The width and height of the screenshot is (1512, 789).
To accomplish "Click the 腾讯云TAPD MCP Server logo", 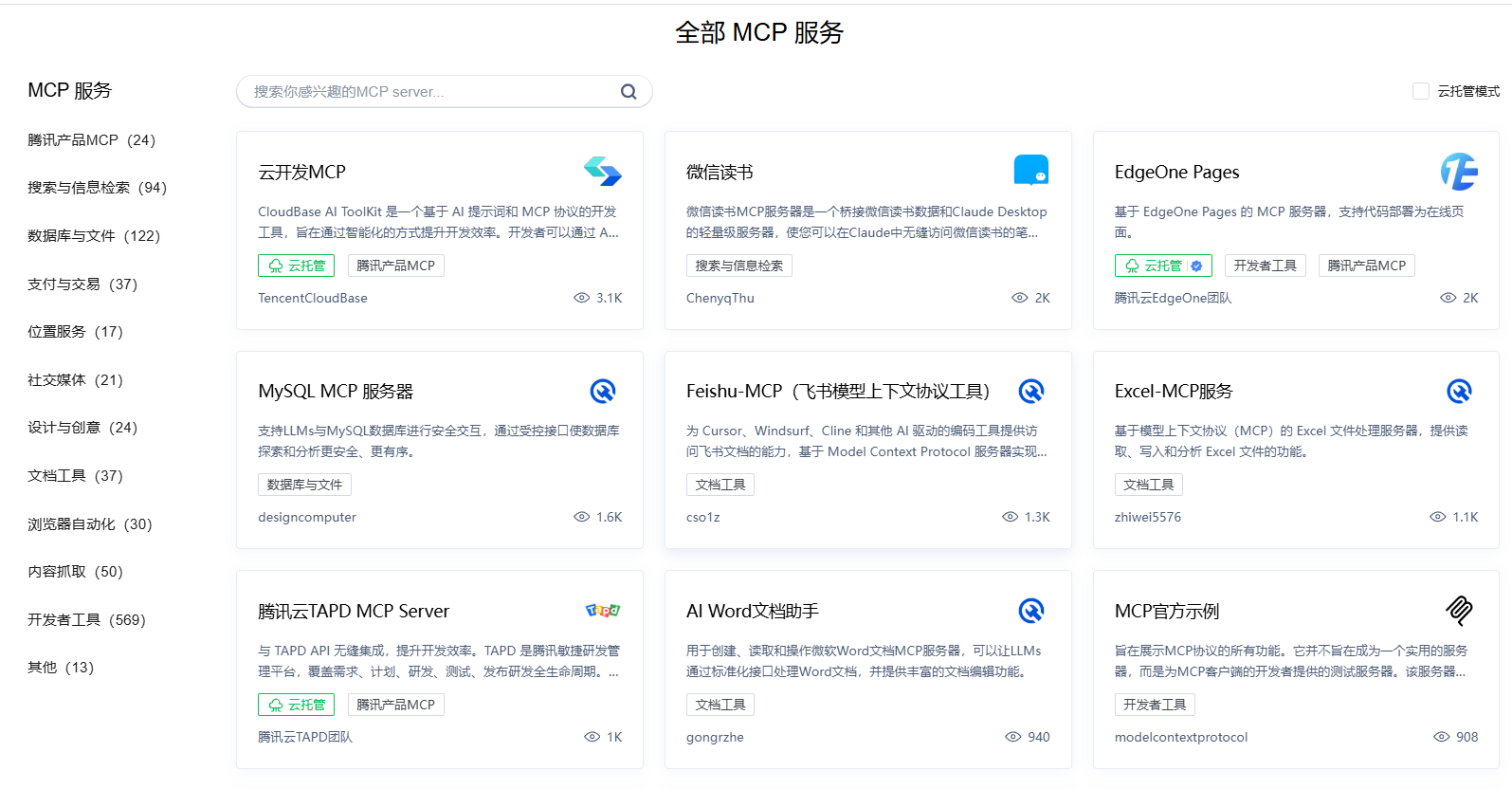I will [x=602, y=611].
